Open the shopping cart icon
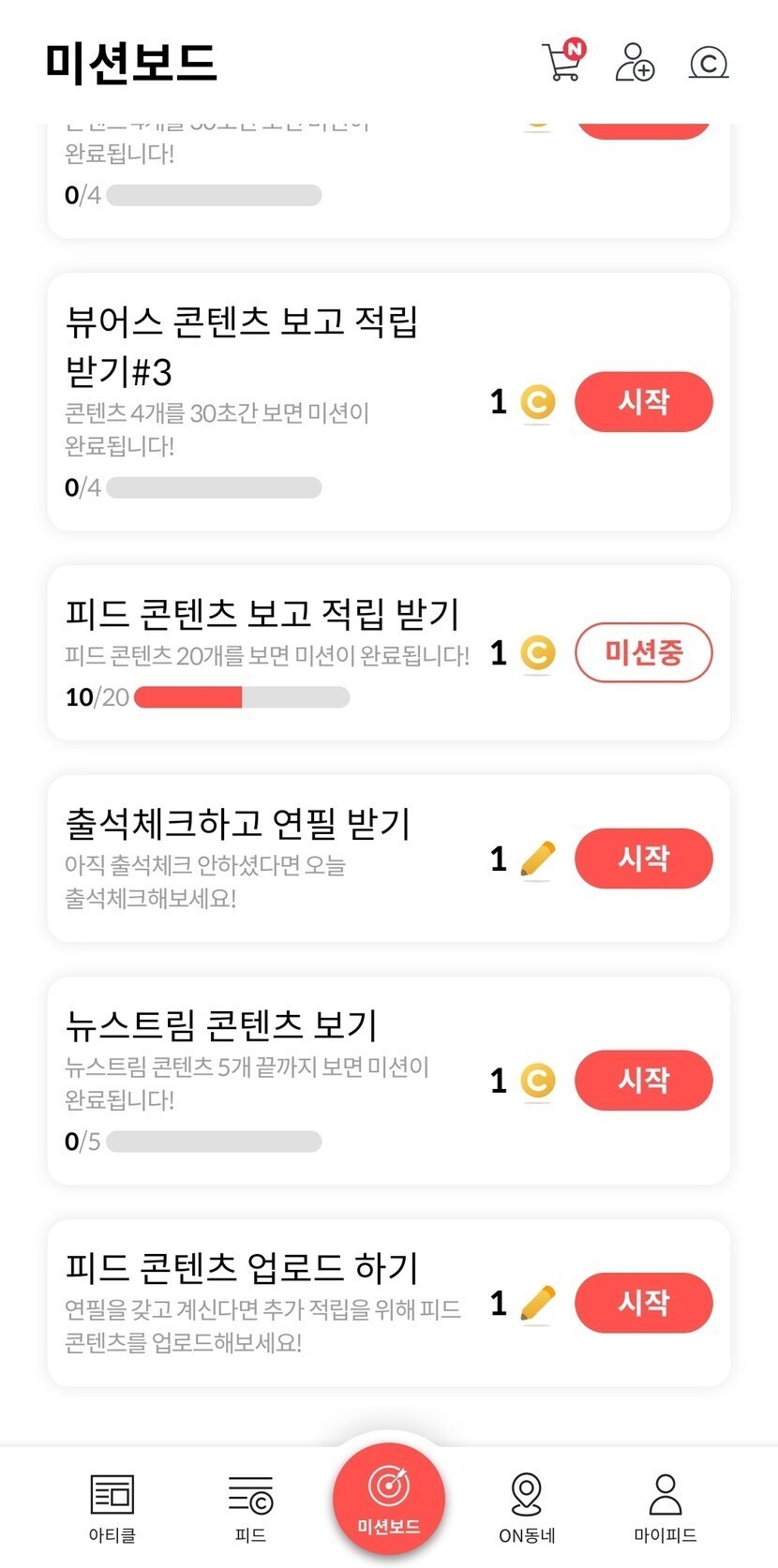The image size is (778, 1568). click(x=562, y=62)
